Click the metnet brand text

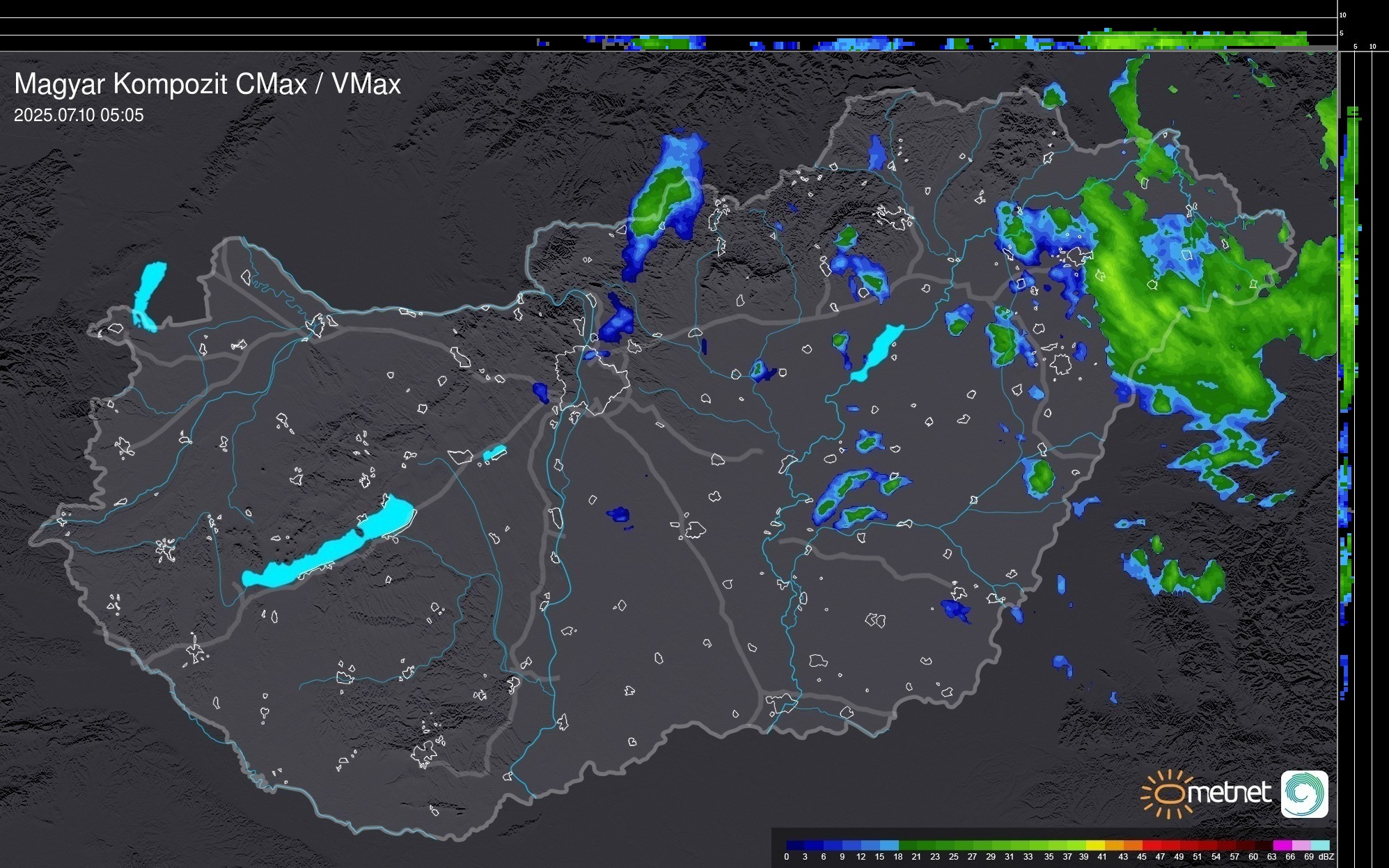[1229, 793]
